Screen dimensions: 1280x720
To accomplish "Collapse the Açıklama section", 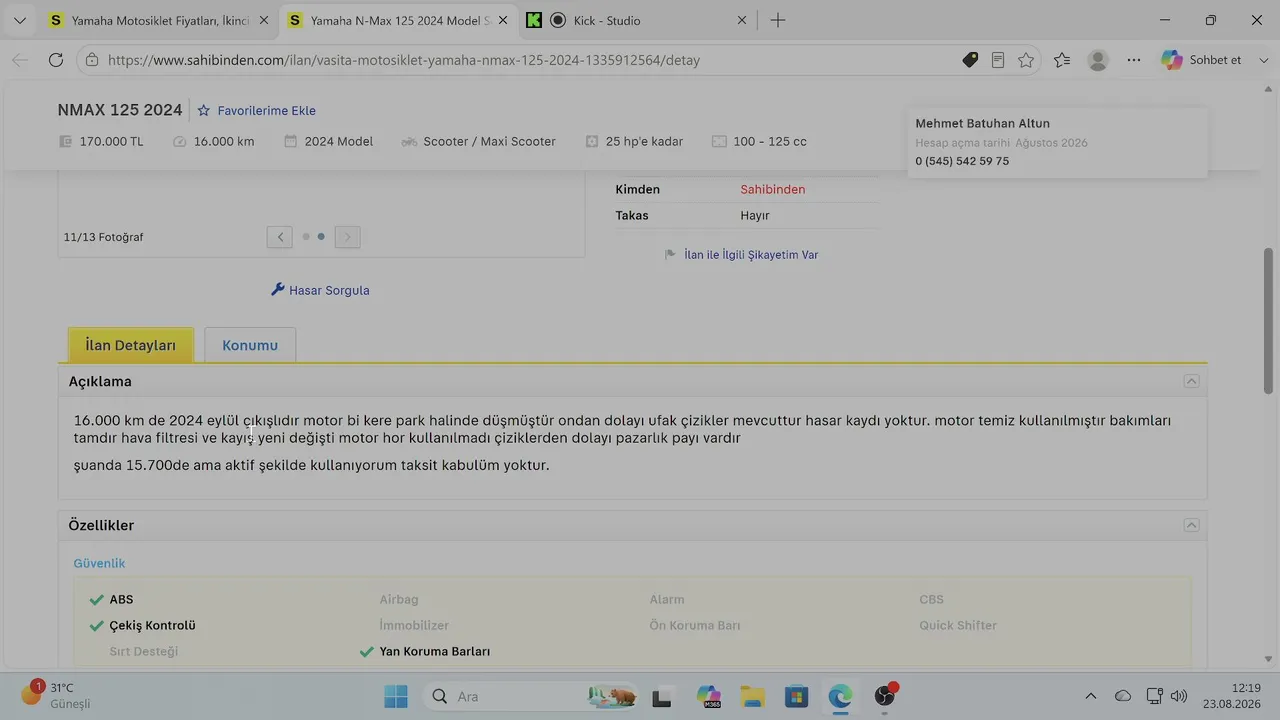I will click(1191, 381).
